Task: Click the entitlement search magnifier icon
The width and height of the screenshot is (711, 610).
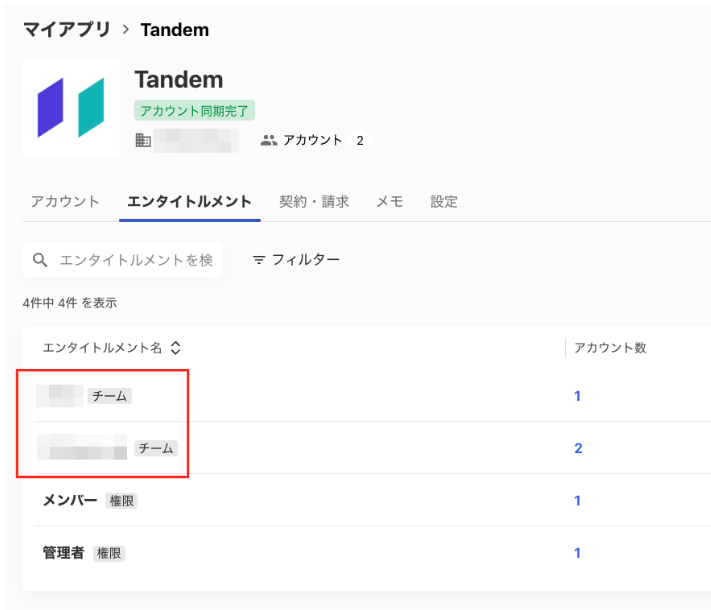Action: click(40, 260)
